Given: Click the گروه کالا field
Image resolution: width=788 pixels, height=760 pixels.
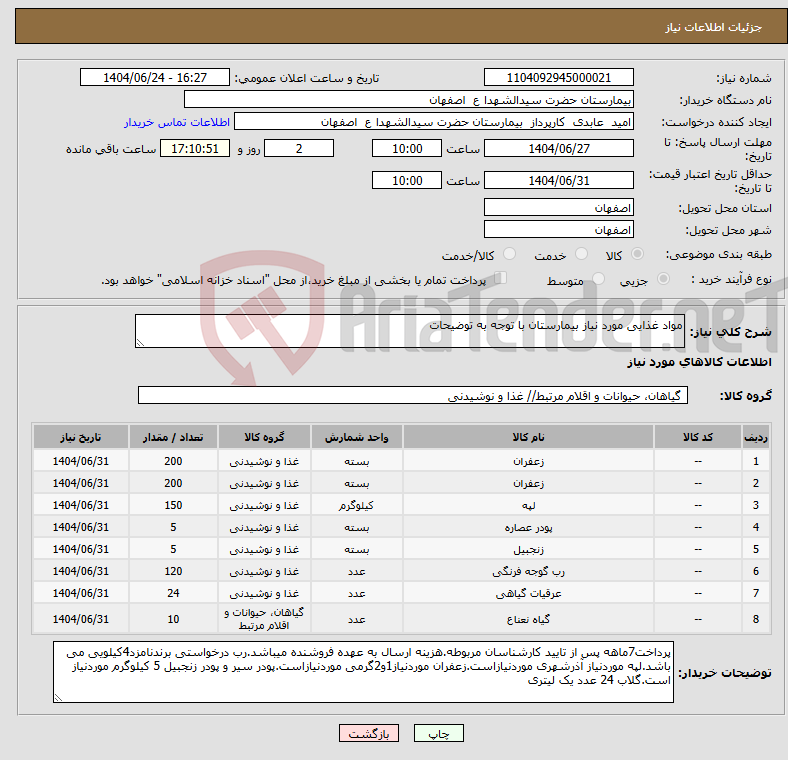Looking at the screenshot, I should click(413, 396).
